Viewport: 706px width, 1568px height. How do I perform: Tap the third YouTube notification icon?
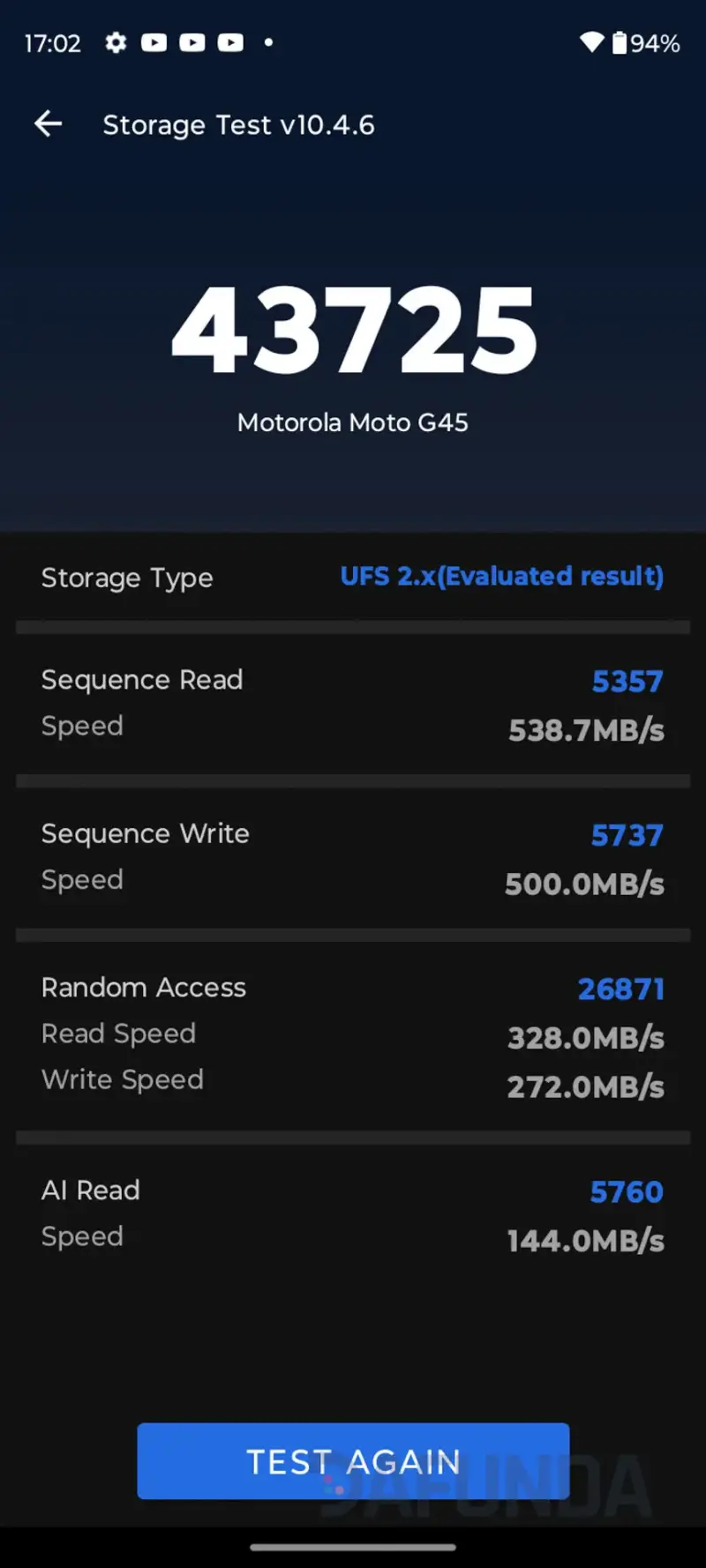(230, 42)
